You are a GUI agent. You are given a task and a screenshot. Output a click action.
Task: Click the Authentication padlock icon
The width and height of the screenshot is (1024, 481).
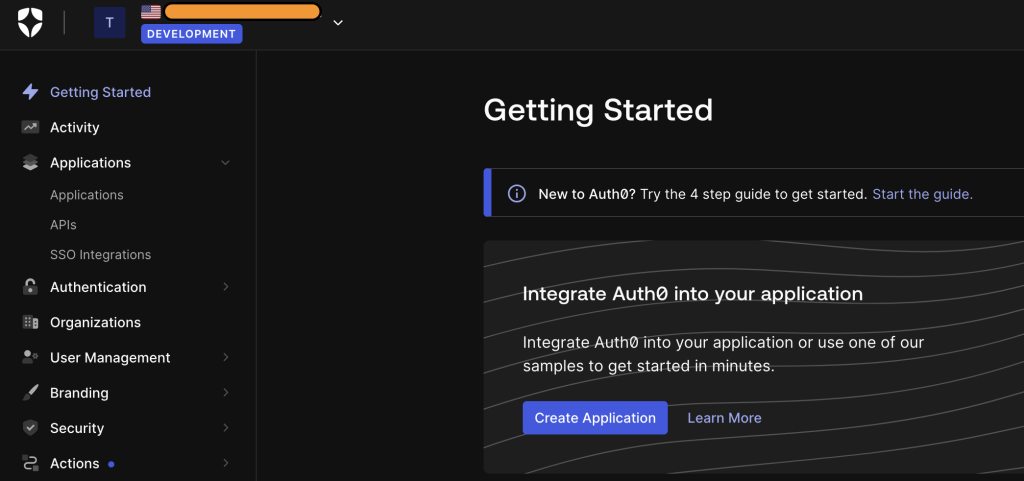(x=30, y=287)
